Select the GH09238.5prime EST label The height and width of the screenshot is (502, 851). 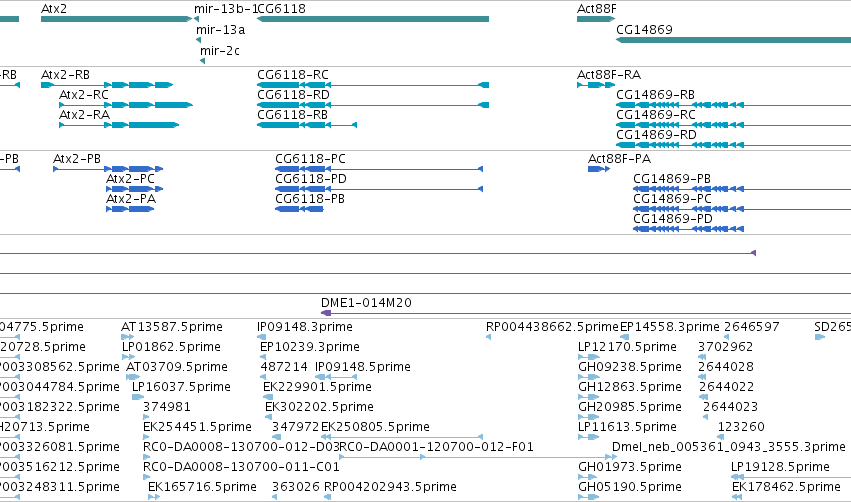630,367
